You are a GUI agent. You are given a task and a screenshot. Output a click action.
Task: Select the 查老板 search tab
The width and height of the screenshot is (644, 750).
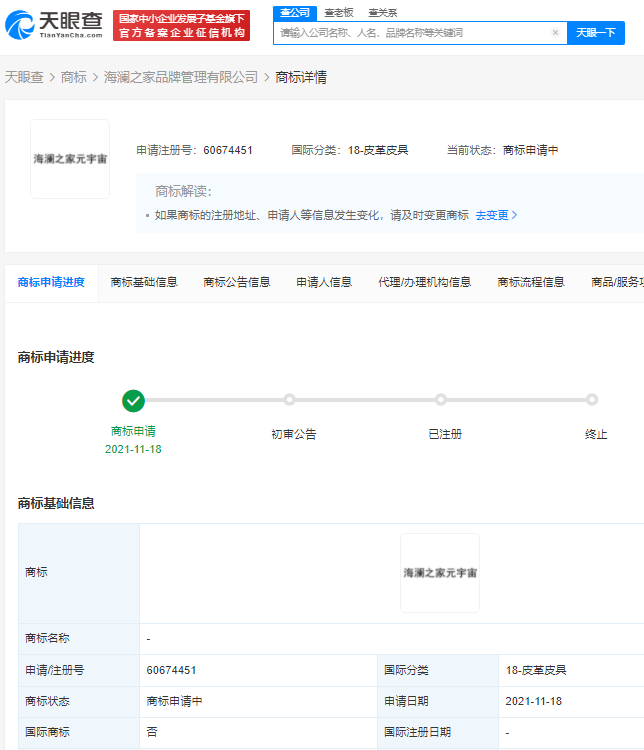[339, 13]
